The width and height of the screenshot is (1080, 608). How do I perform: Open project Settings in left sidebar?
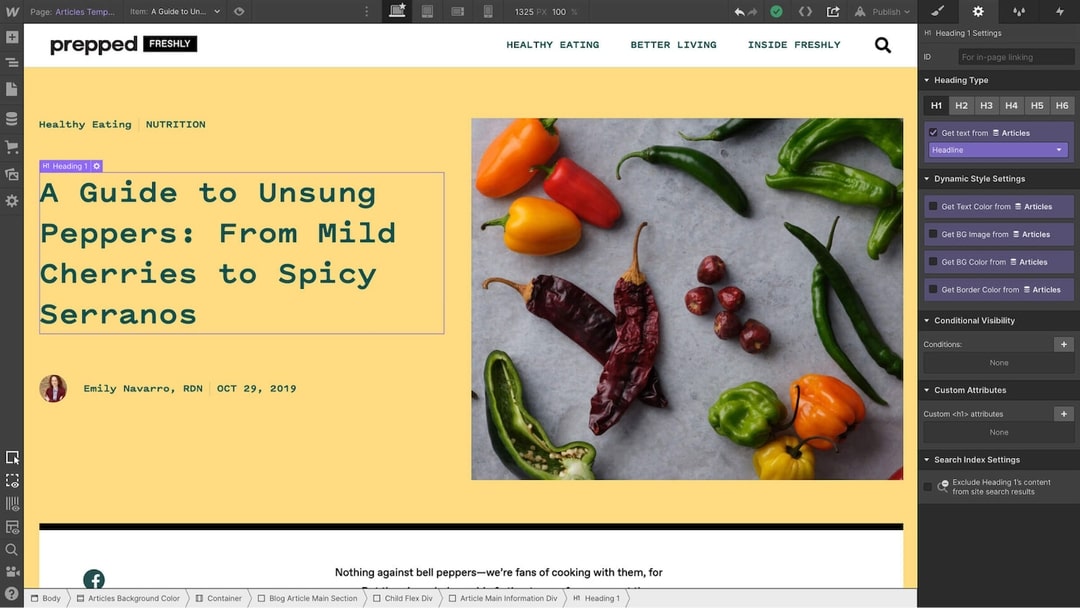pos(12,201)
